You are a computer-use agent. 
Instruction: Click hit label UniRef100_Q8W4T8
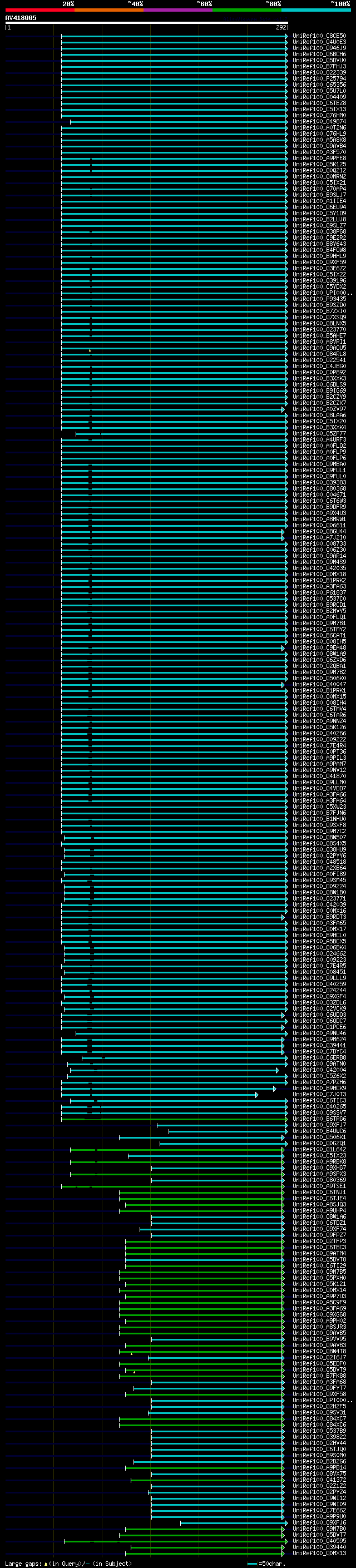click(x=319, y=1351)
